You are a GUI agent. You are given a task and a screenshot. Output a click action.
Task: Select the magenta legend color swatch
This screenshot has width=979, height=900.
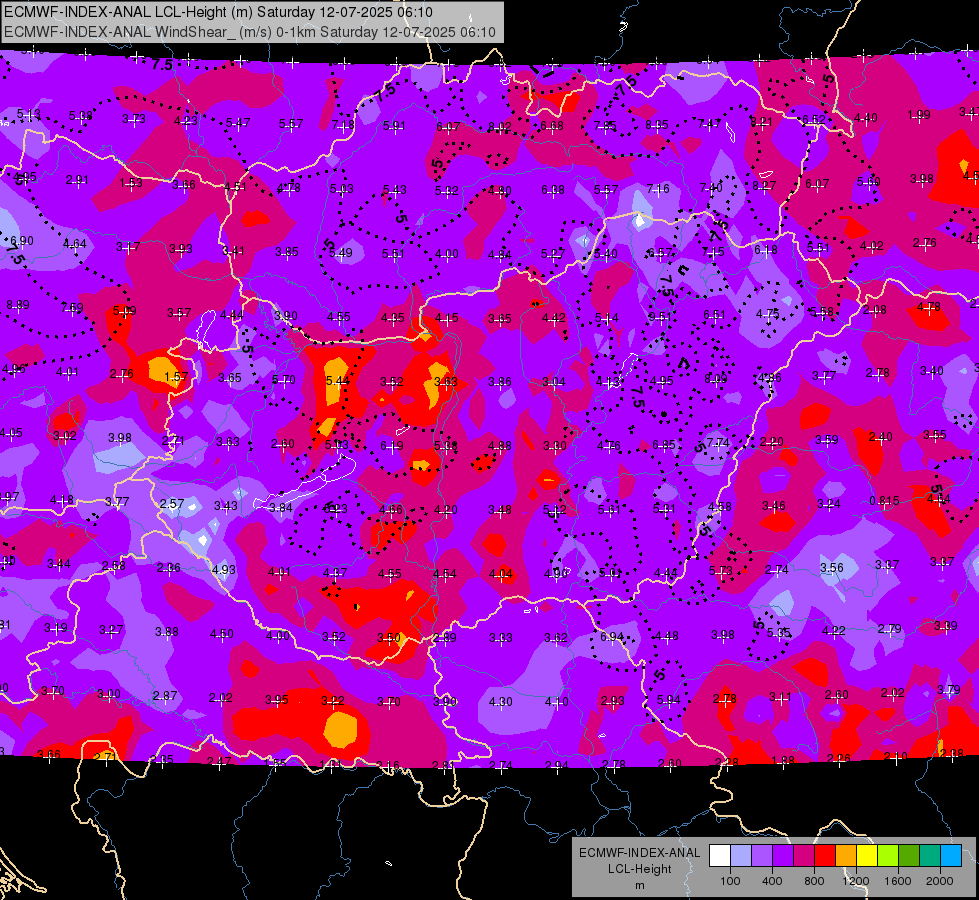click(804, 856)
